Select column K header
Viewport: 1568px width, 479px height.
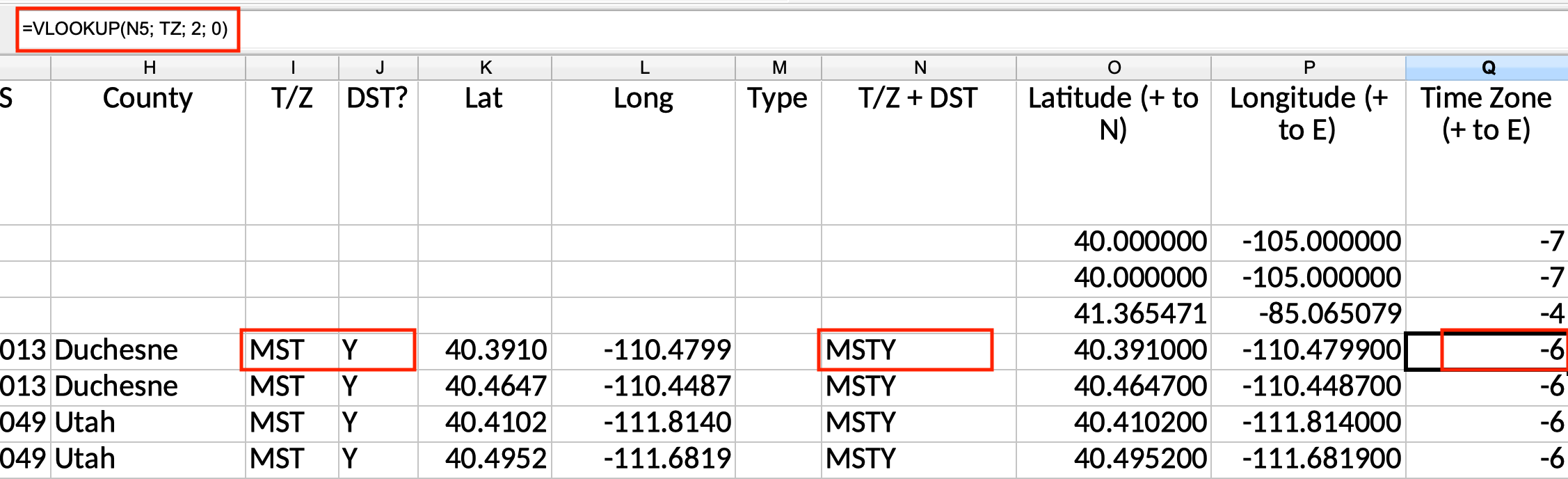point(485,68)
